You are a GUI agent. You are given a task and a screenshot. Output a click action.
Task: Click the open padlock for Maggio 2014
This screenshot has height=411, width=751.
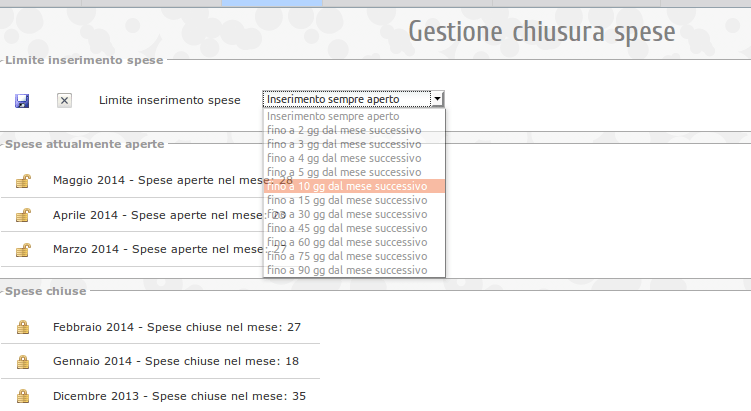[22, 181]
